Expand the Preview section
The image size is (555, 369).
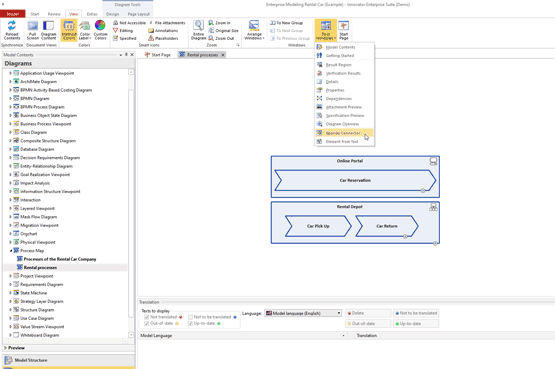point(6,348)
